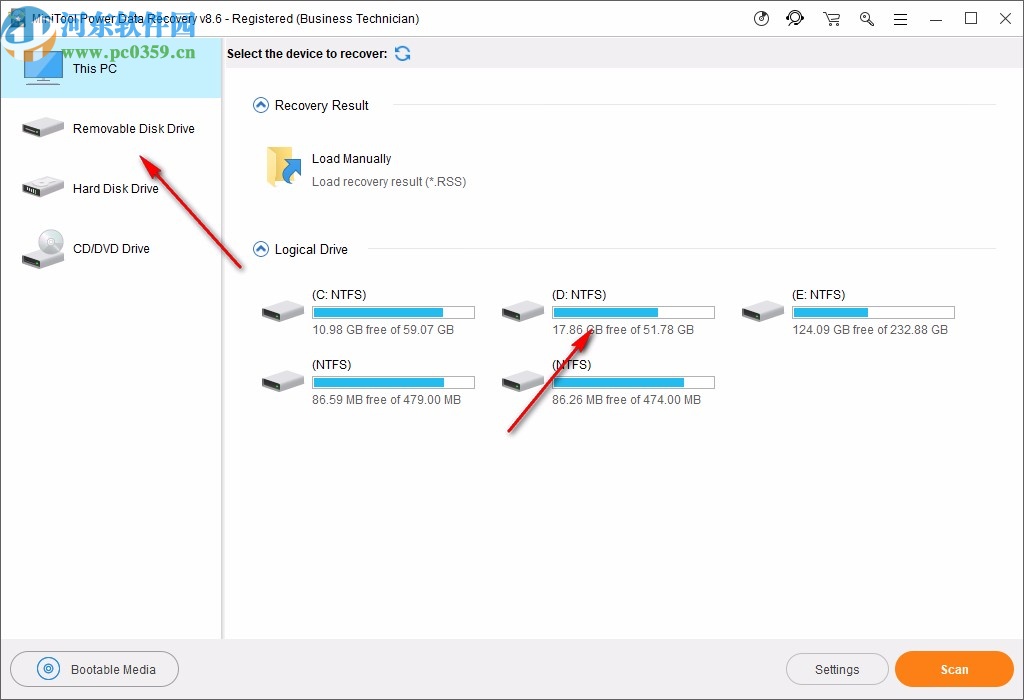
Task: Open the hamburger menu
Action: point(900,18)
